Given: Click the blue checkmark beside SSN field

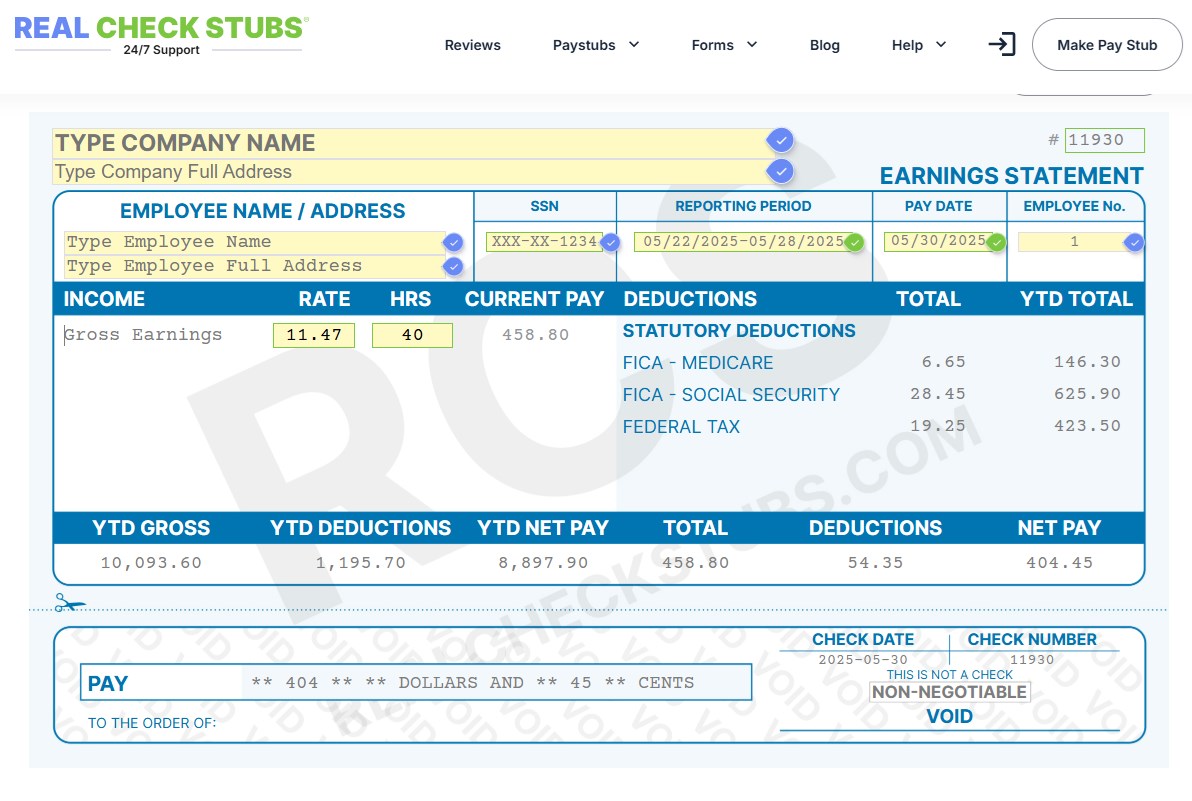Looking at the screenshot, I should click(x=611, y=242).
